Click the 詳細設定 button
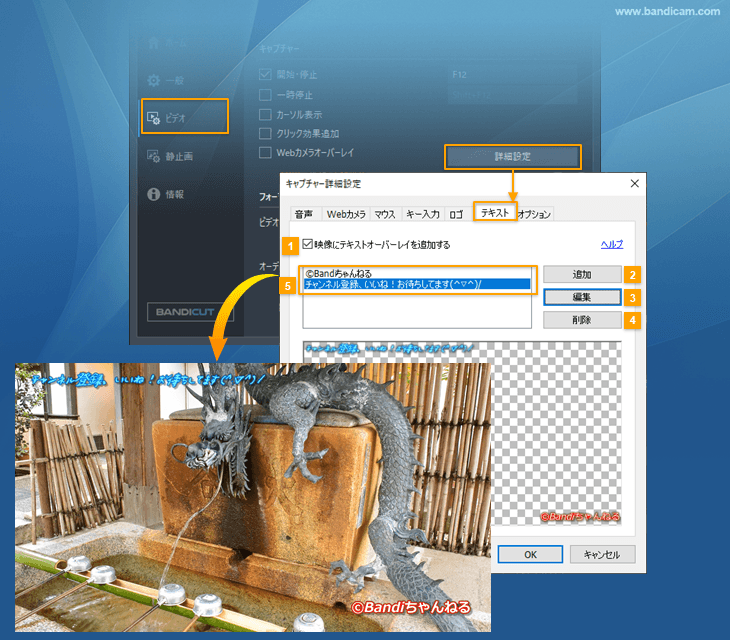Screen dimensions: 730x640 point(512,157)
